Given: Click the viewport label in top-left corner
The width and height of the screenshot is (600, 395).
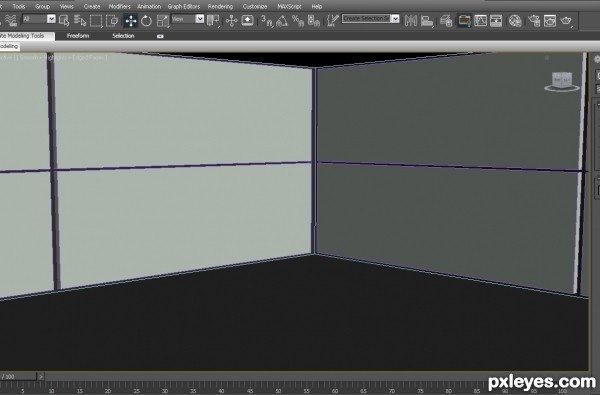Looking at the screenshot, I should [x=54, y=58].
